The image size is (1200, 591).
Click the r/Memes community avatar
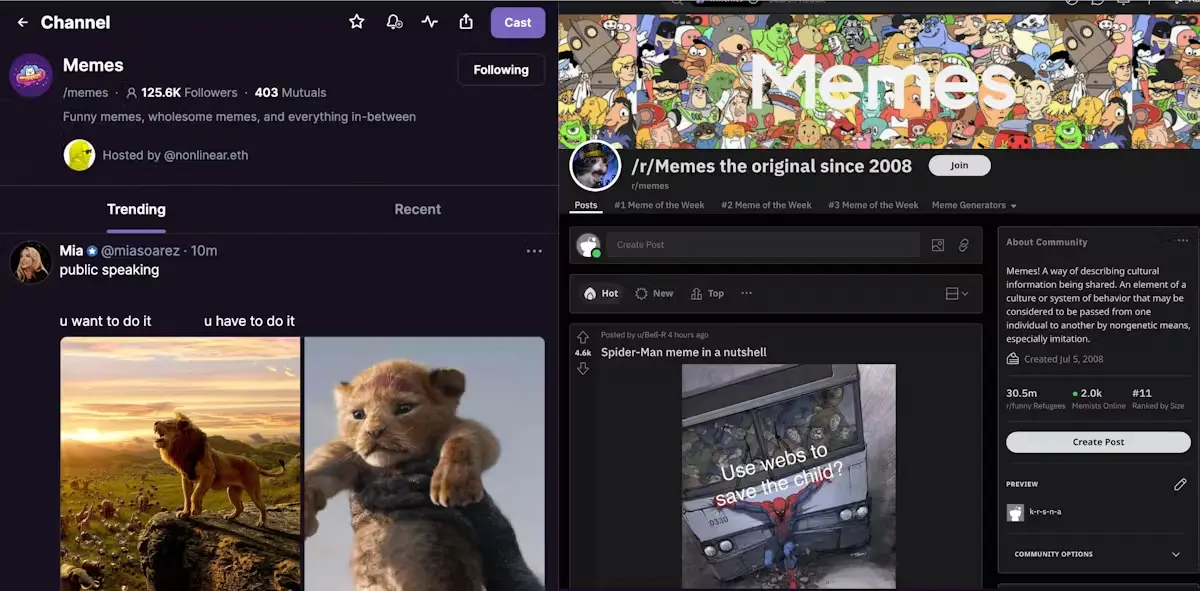[x=595, y=165]
